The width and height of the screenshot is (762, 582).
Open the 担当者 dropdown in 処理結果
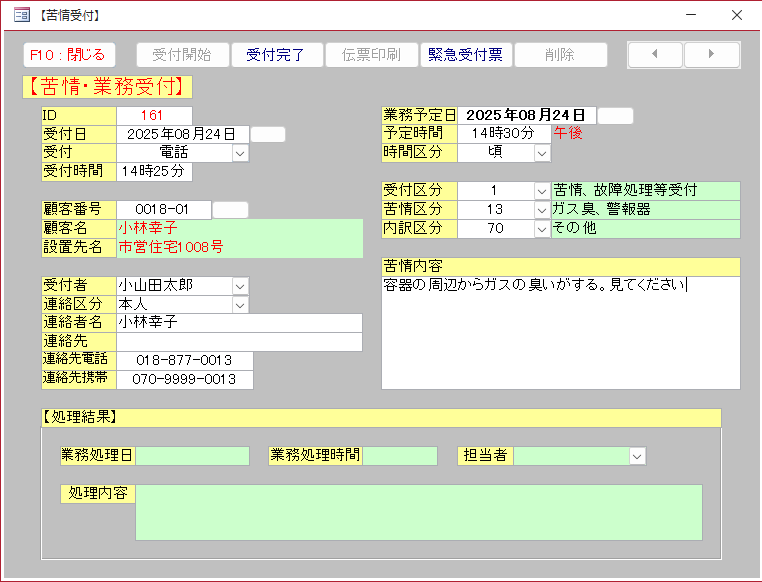pyautogui.click(x=637, y=456)
